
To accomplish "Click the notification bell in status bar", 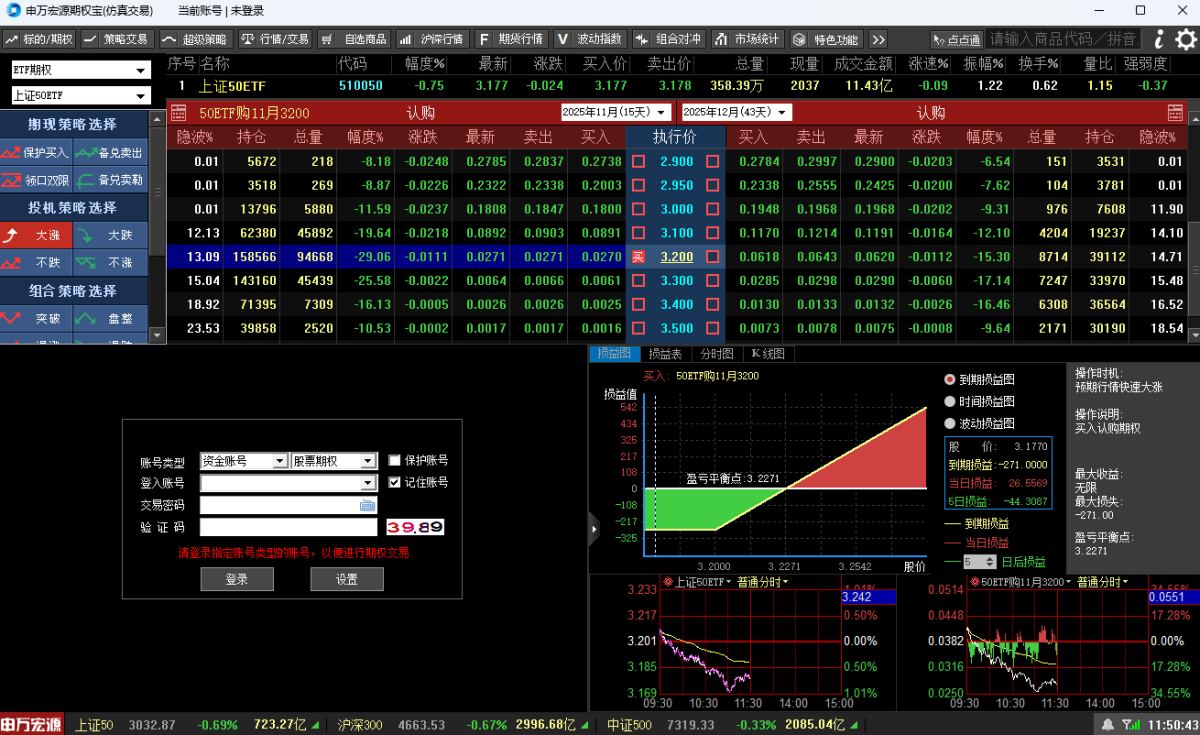I will (x=1107, y=724).
